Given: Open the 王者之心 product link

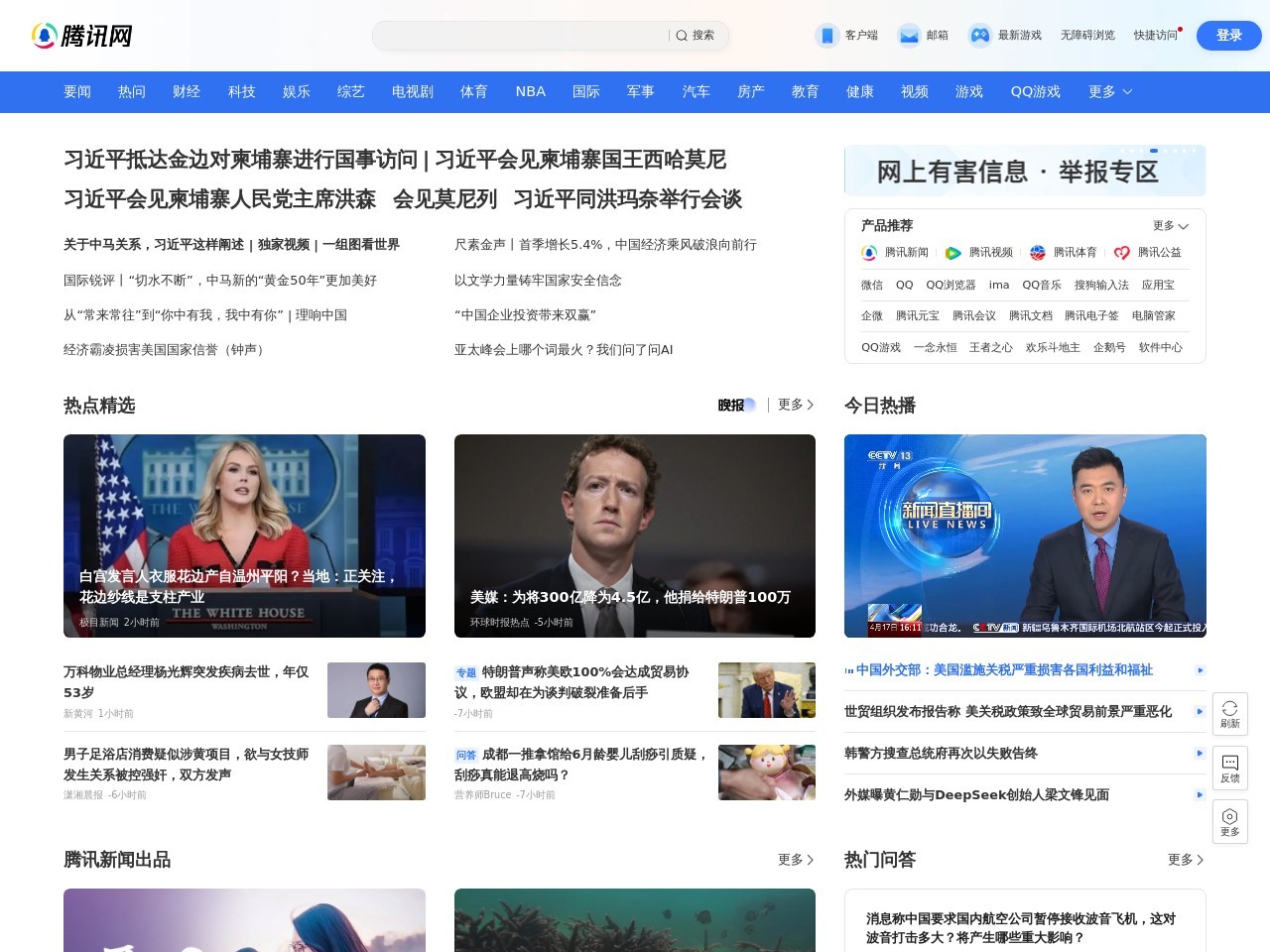Looking at the screenshot, I should (991, 348).
